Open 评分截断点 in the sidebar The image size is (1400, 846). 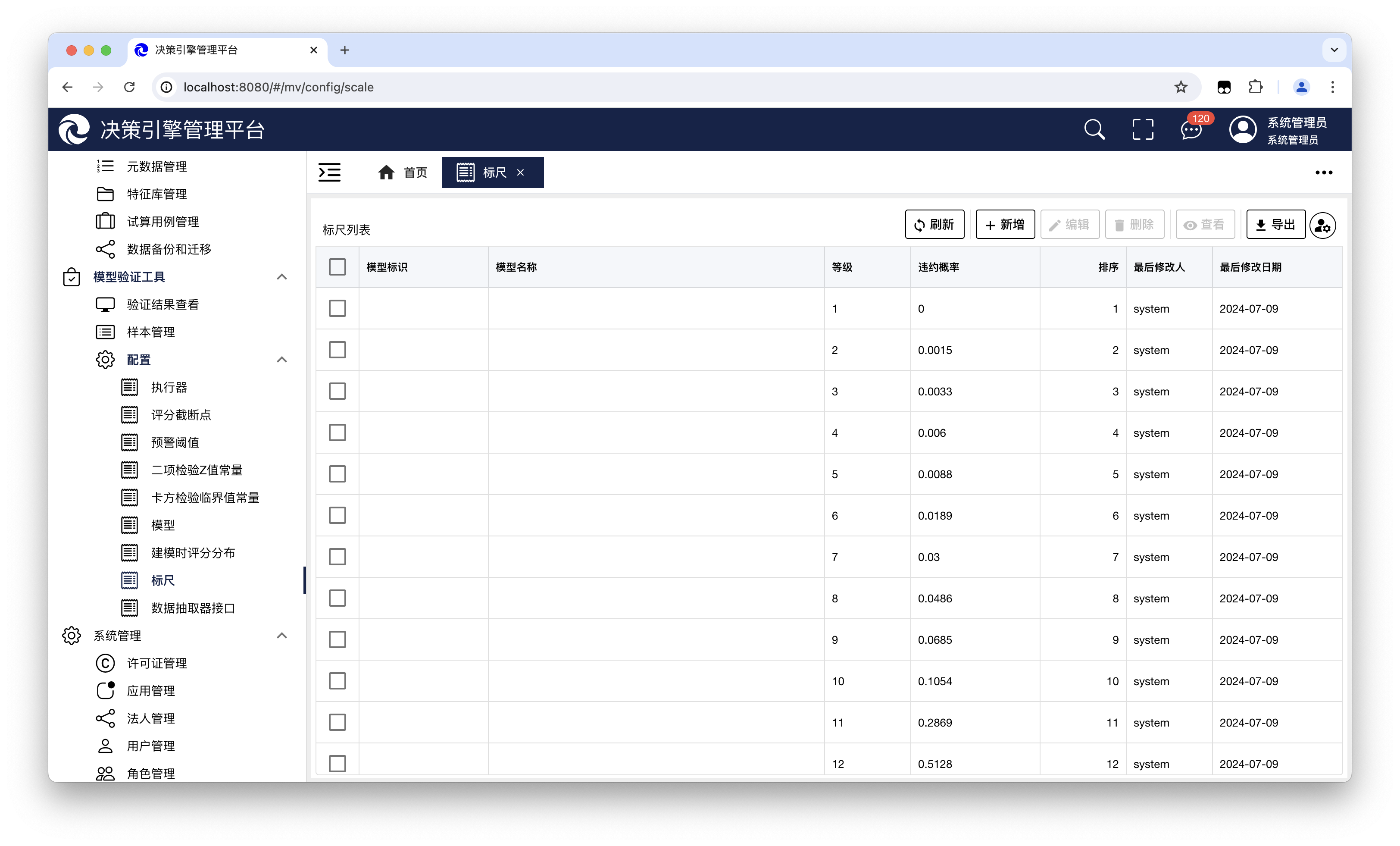[x=181, y=415]
